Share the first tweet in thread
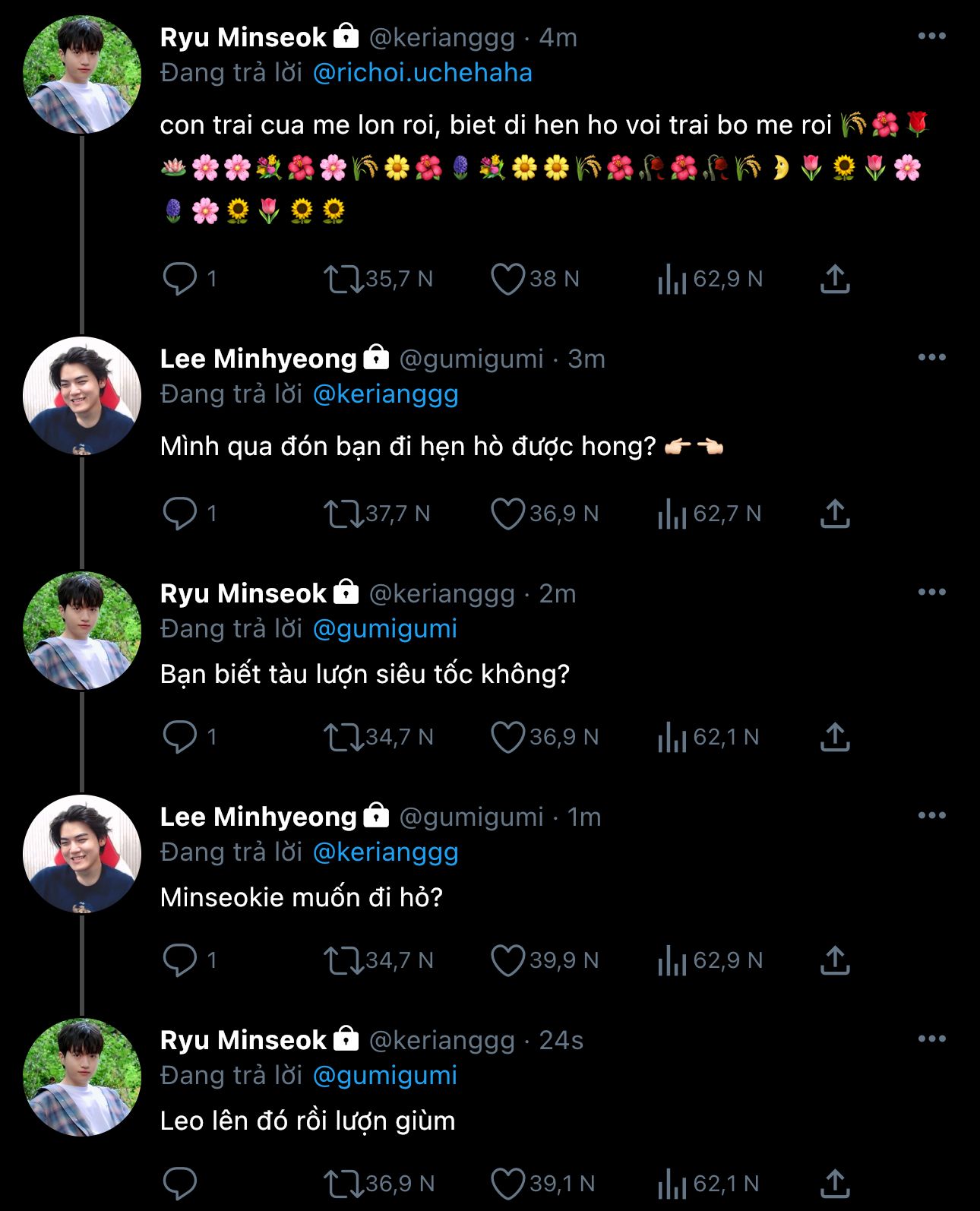 coord(834,279)
